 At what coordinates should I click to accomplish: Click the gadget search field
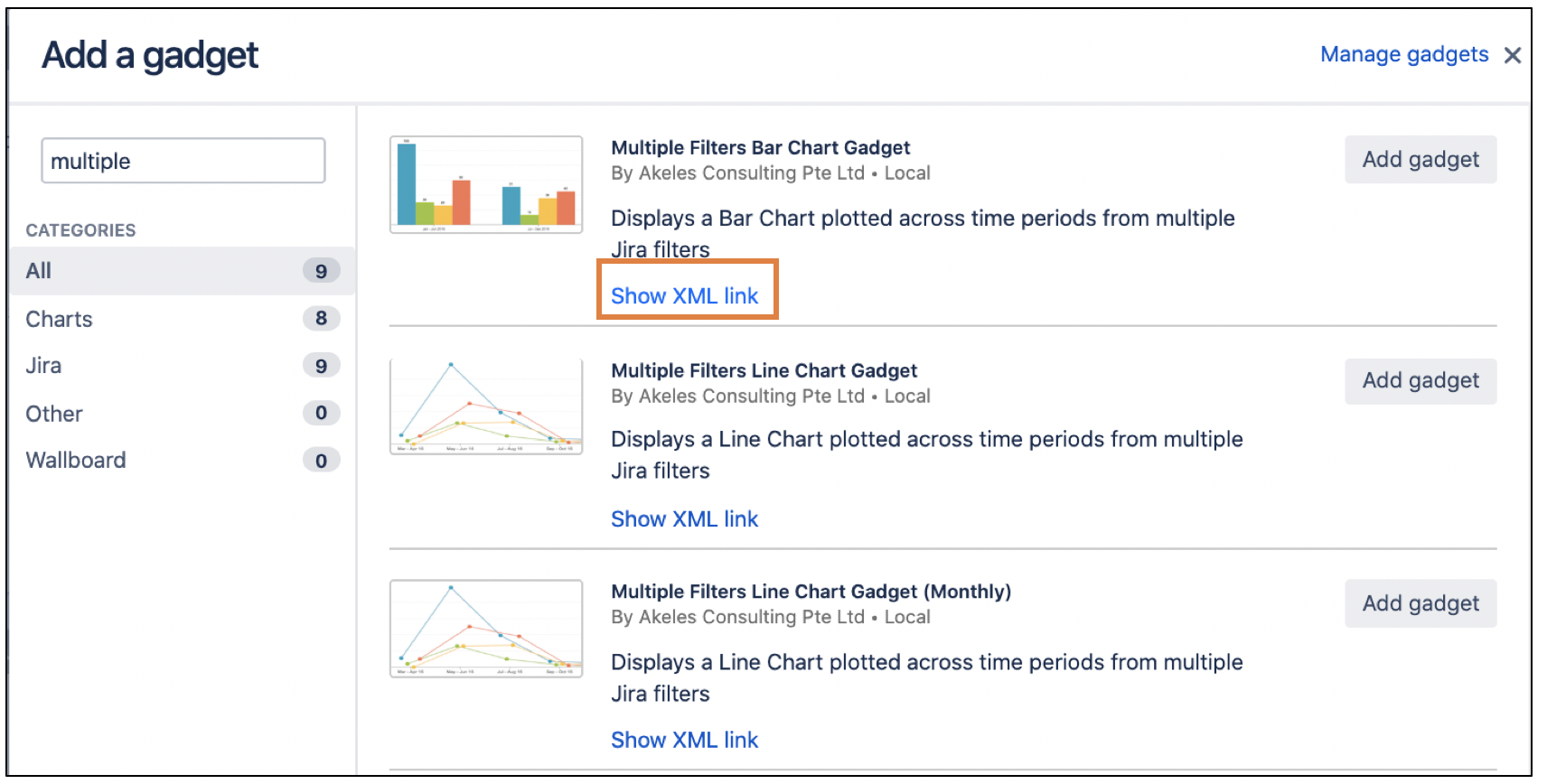pyautogui.click(x=182, y=160)
